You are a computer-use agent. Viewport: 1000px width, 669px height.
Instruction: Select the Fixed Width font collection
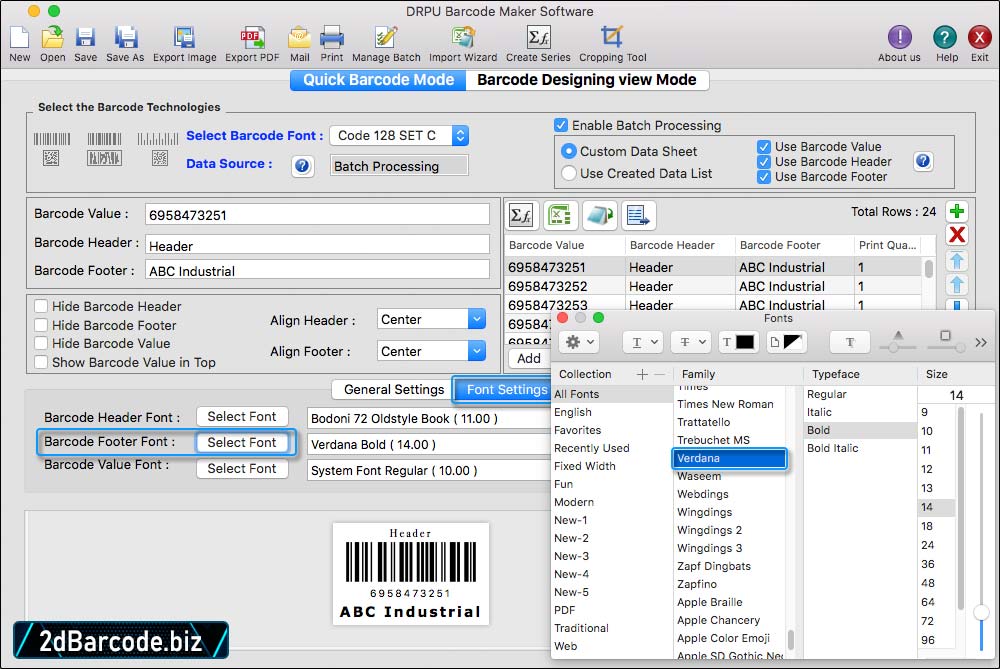point(585,466)
